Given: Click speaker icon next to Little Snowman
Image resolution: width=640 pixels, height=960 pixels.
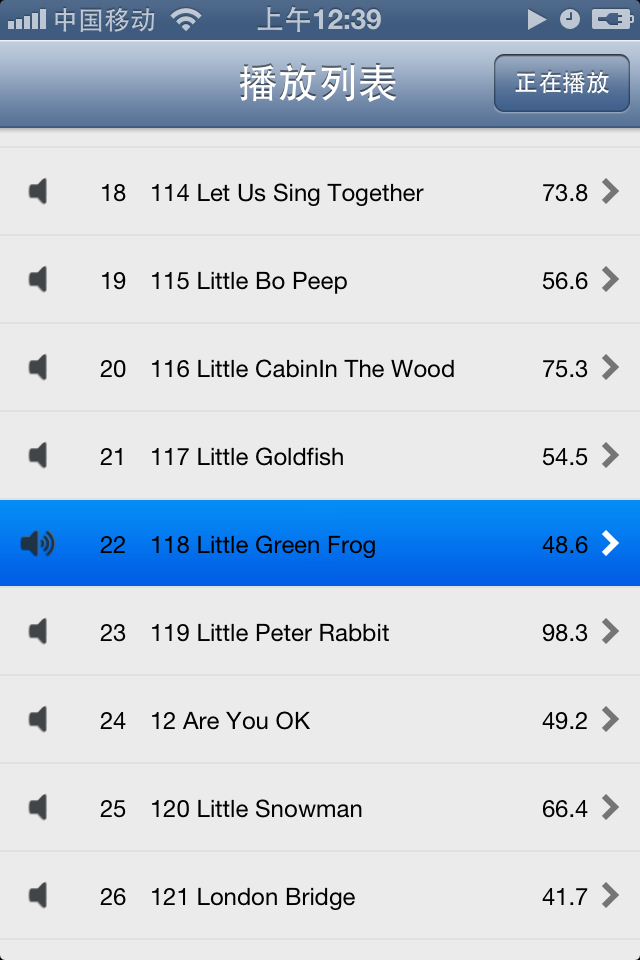Looking at the screenshot, I should (x=38, y=808).
